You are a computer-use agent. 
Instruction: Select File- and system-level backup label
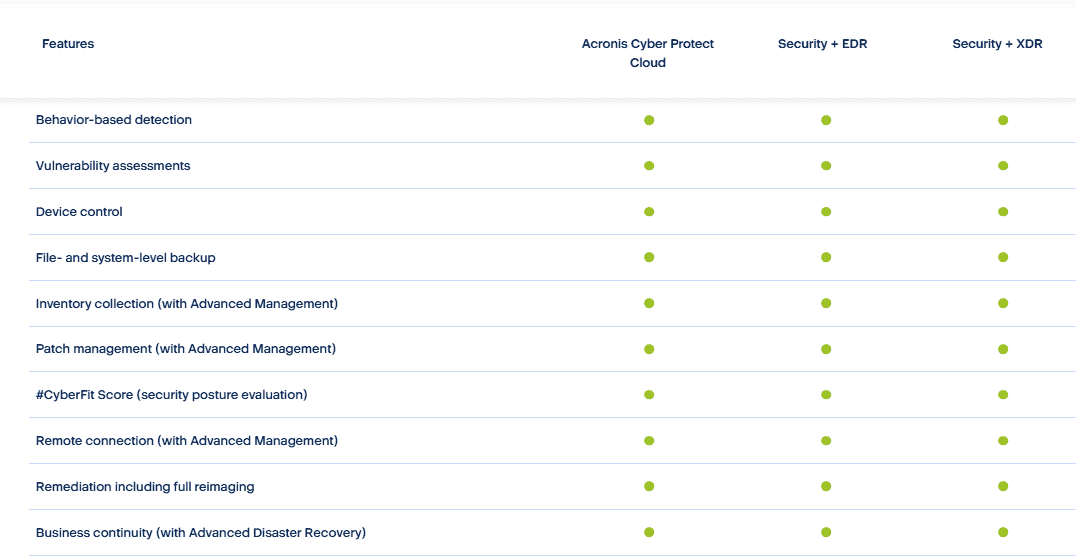point(126,257)
